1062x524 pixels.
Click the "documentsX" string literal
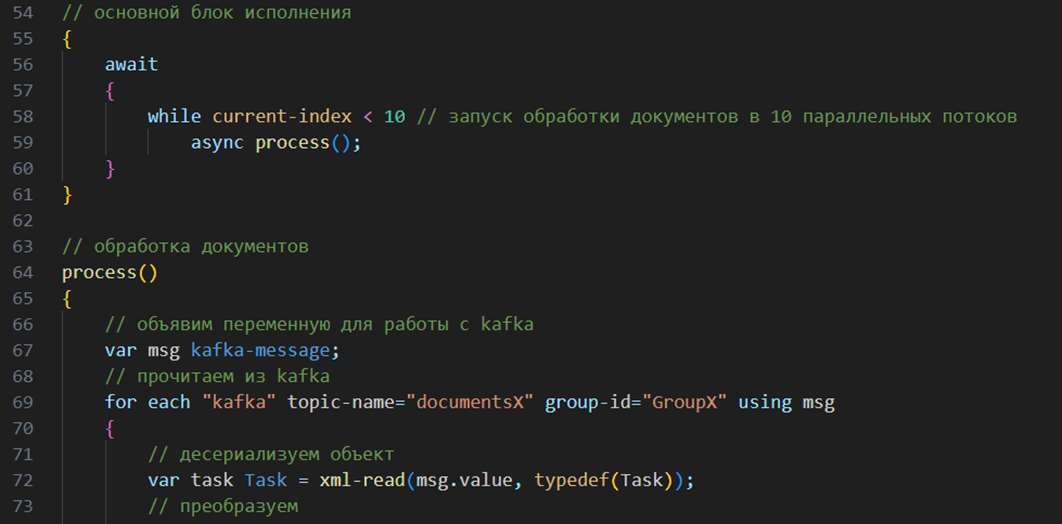click(469, 403)
